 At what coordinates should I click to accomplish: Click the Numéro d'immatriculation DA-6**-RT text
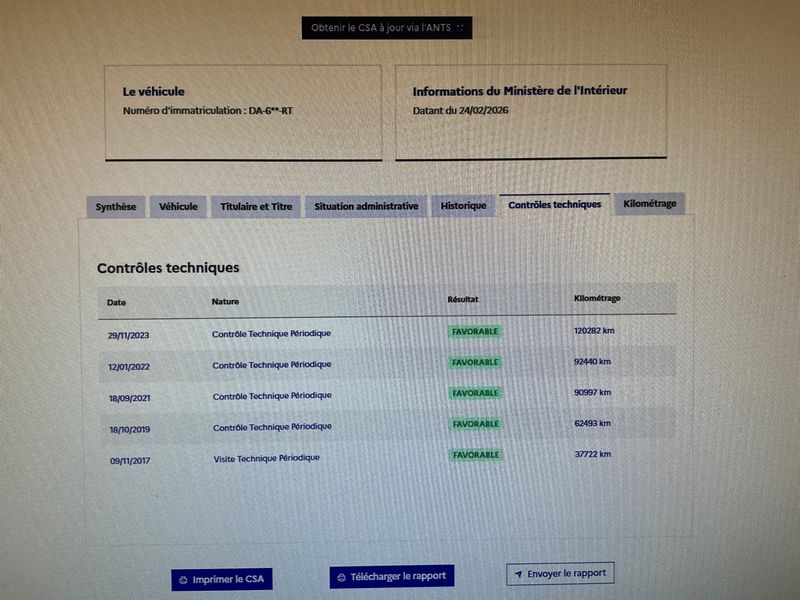click(208, 111)
